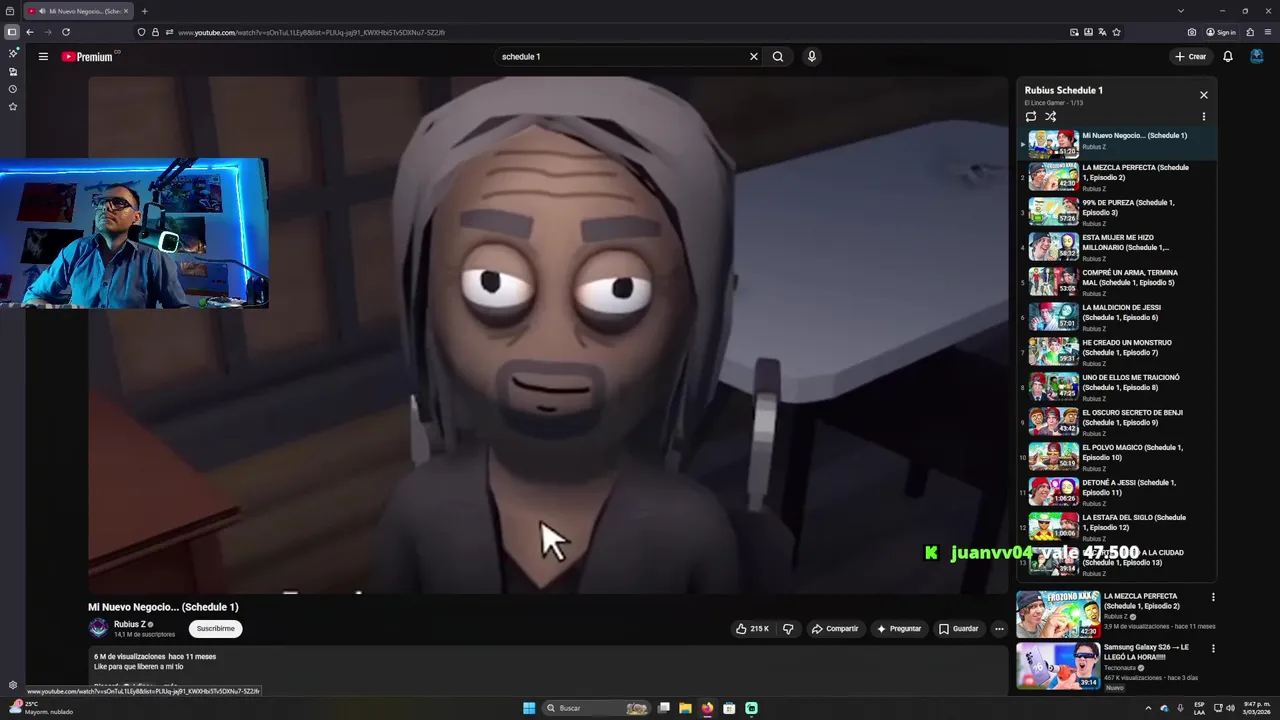Click the taskbar Buscar search box
The height and width of the screenshot is (720, 1280).
(x=597, y=708)
